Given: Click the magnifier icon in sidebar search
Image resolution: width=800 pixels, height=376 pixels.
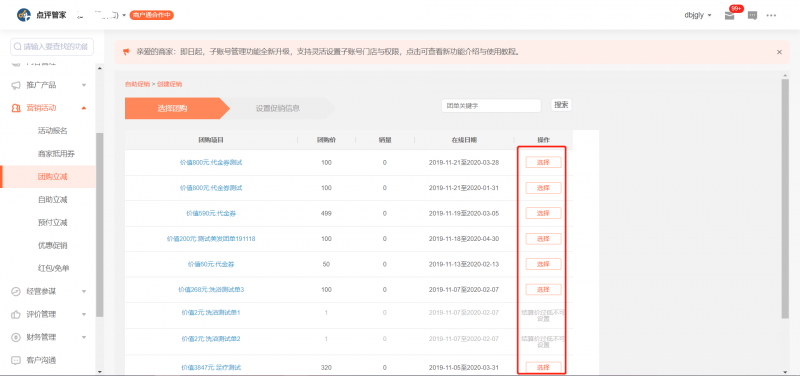Looking at the screenshot, I should 18,46.
